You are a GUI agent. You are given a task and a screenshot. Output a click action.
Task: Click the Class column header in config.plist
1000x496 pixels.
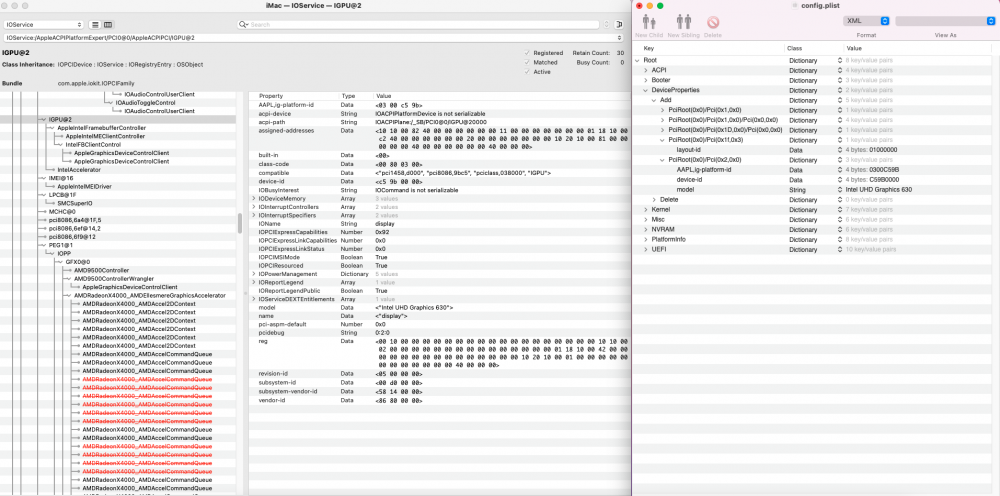pyautogui.click(x=794, y=48)
